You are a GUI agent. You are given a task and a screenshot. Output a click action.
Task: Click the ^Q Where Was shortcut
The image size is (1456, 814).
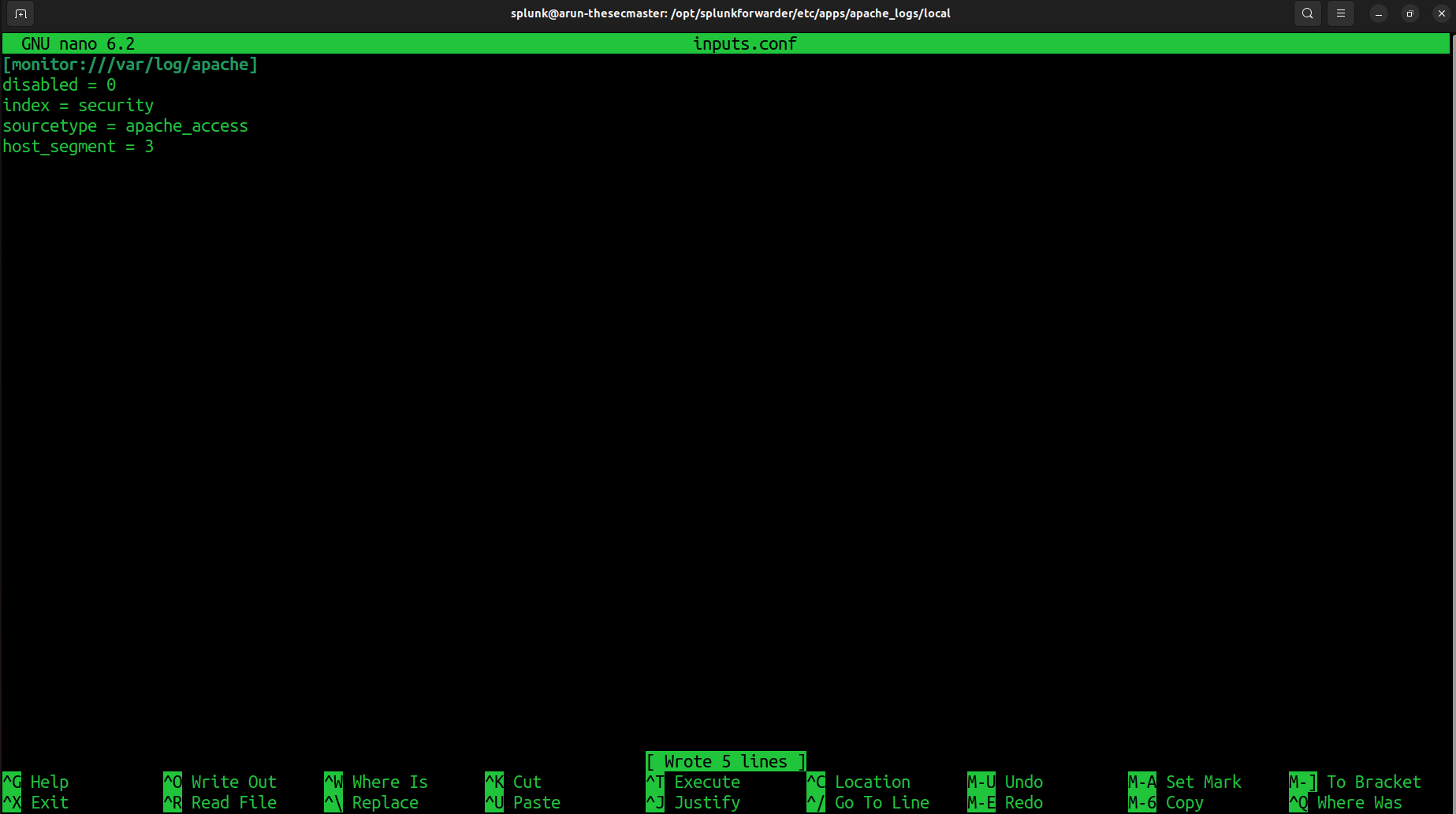point(1346,802)
